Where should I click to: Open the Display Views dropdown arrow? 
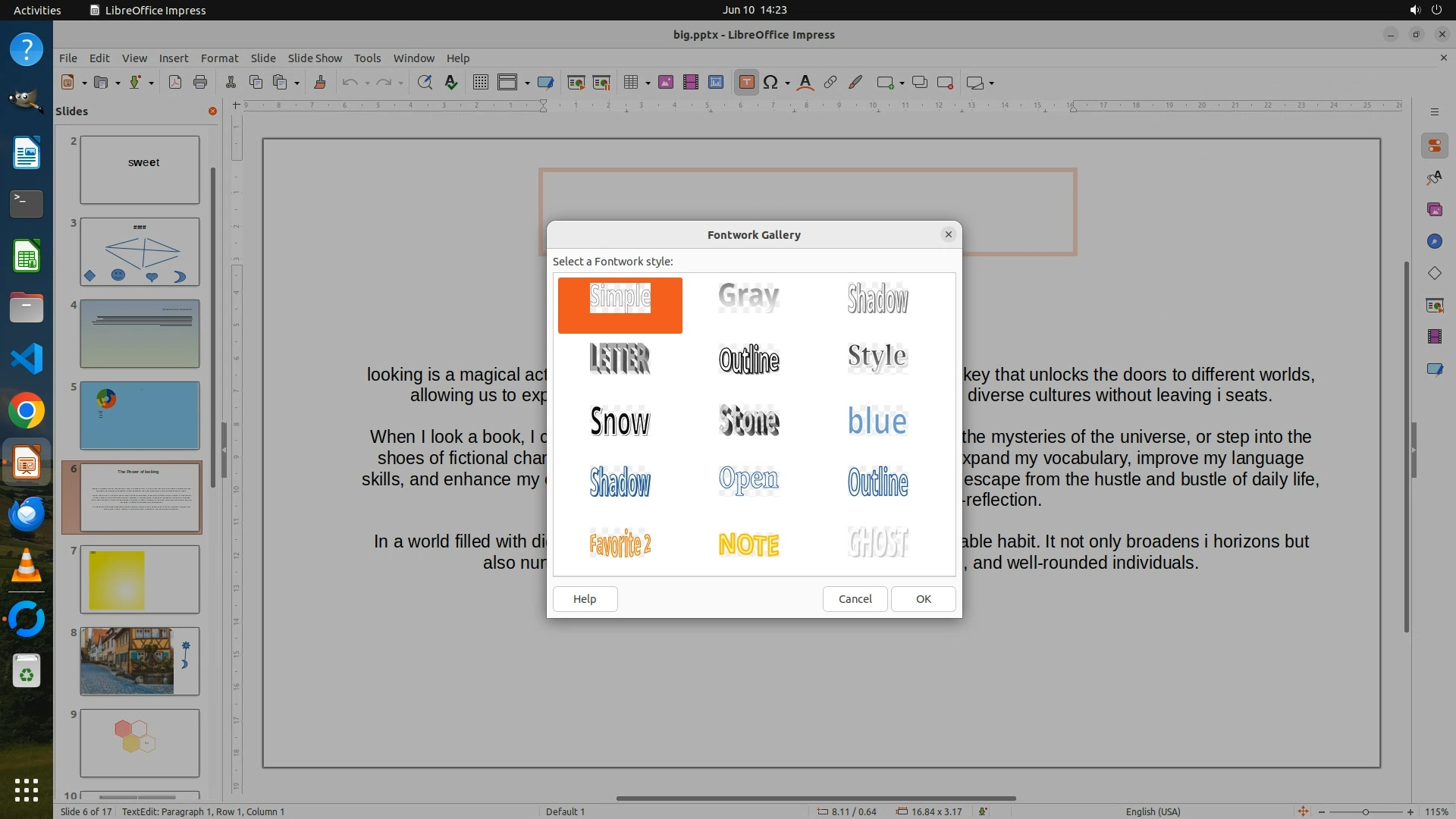527,83
